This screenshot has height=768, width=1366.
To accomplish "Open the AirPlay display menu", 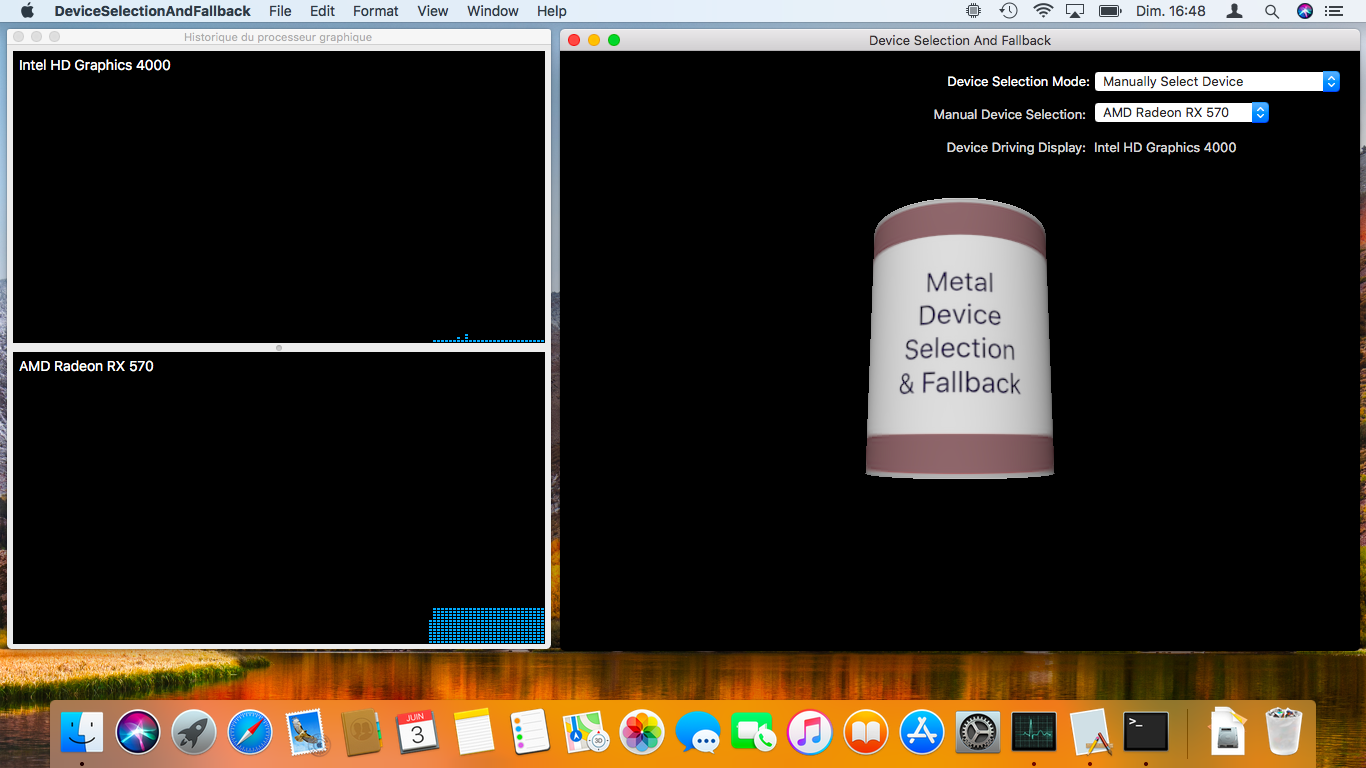I will coord(1076,11).
